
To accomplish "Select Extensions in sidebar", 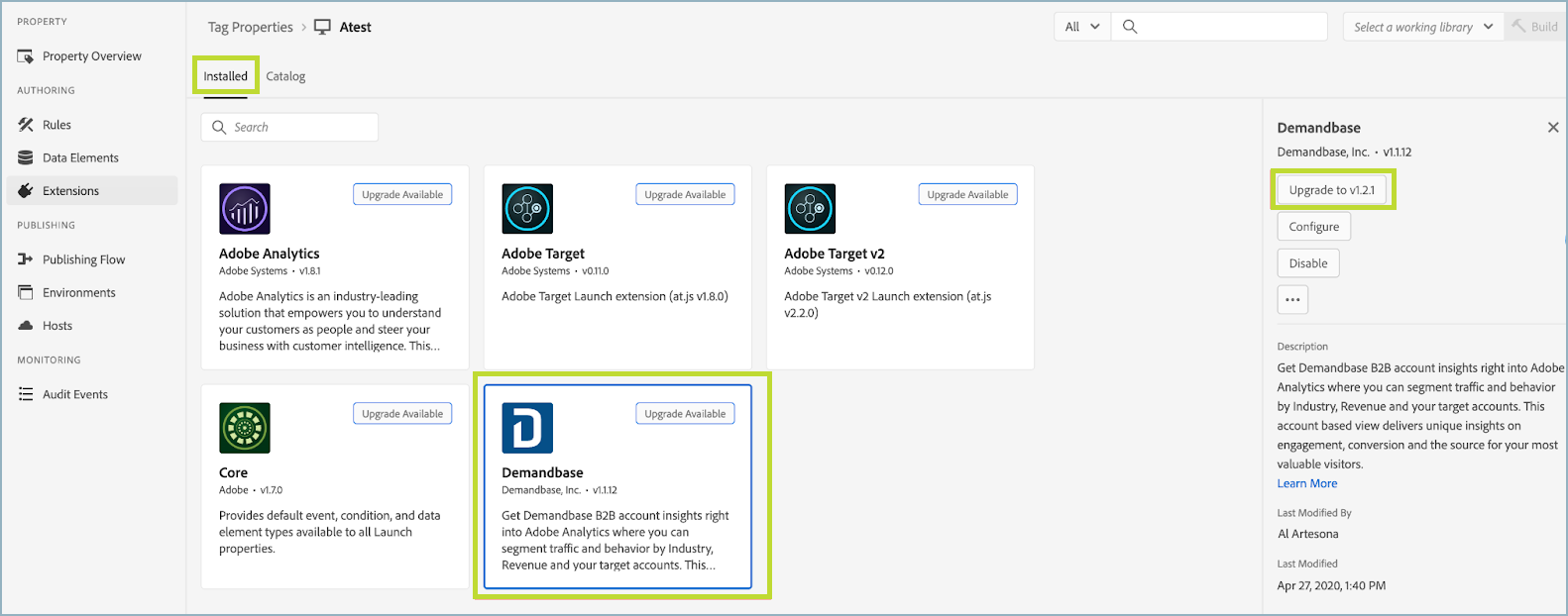I will pyautogui.click(x=92, y=191).
